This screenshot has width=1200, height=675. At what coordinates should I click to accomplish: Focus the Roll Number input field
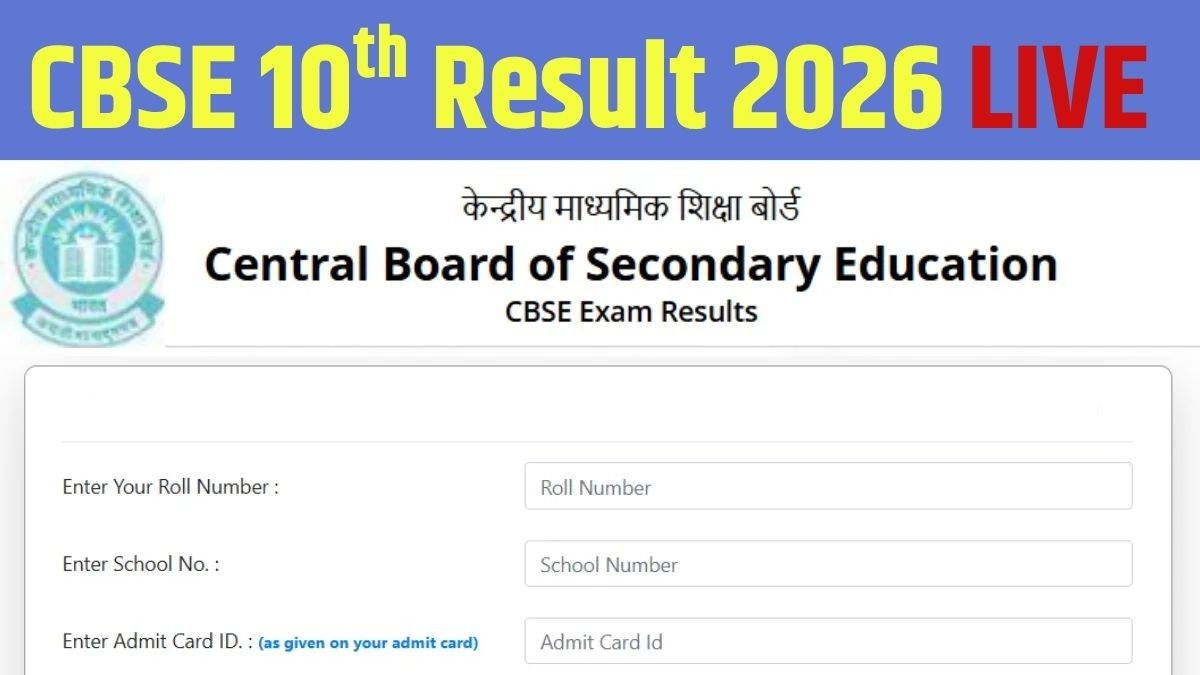click(828, 487)
